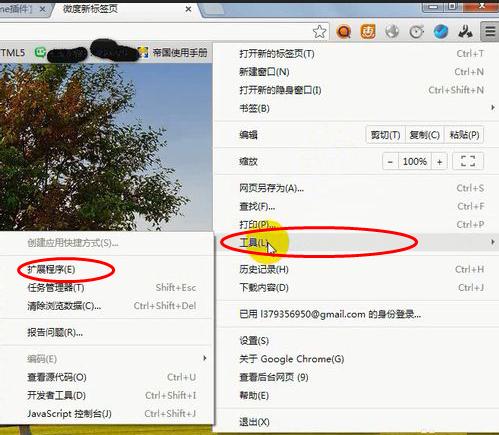Click the blue globe extension icon
The width and height of the screenshot is (499, 435).
point(441,32)
